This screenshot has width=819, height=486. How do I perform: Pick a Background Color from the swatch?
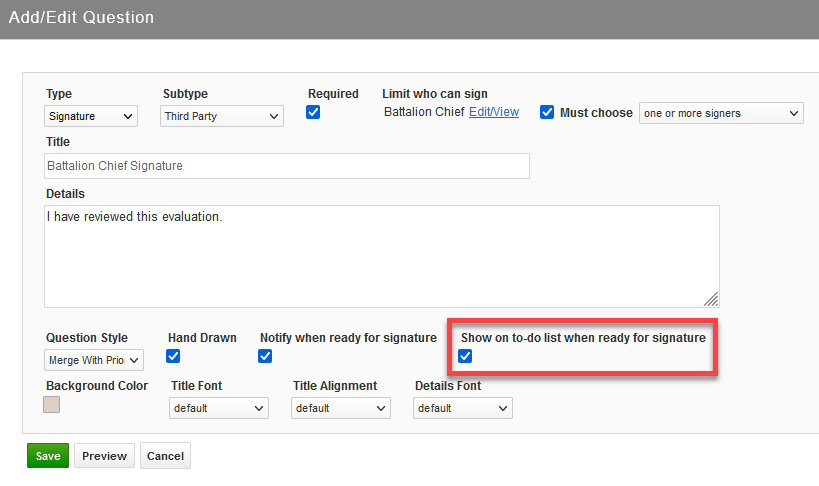pyautogui.click(x=51, y=404)
